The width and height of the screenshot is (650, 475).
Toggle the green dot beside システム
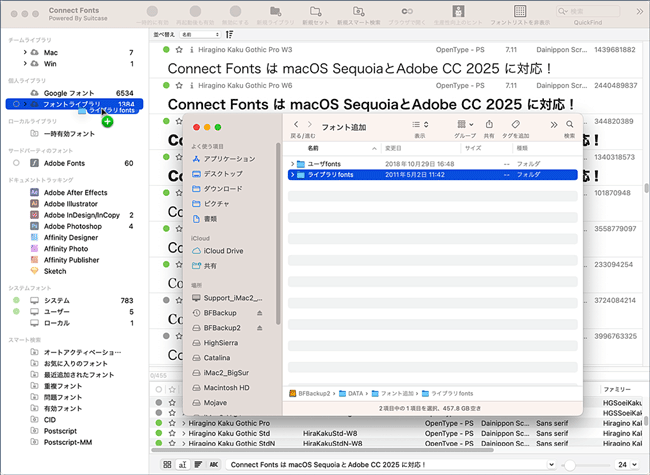(16, 300)
